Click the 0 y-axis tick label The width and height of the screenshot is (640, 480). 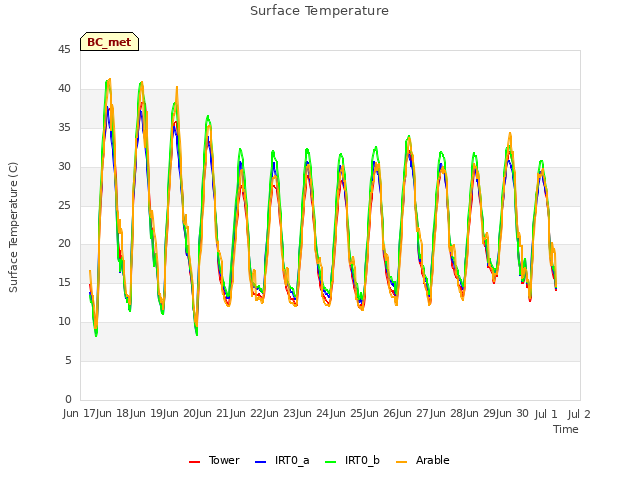(x=68, y=399)
